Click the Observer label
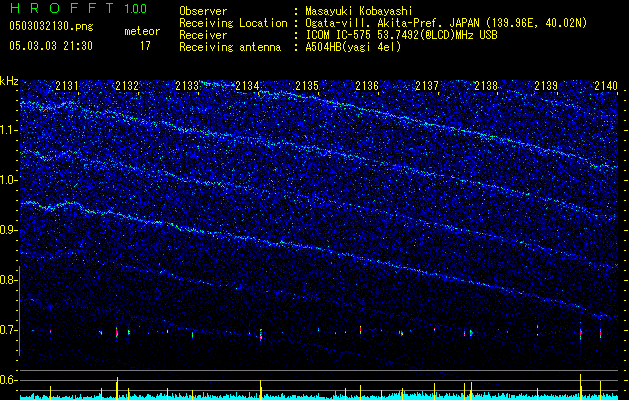 203,11
